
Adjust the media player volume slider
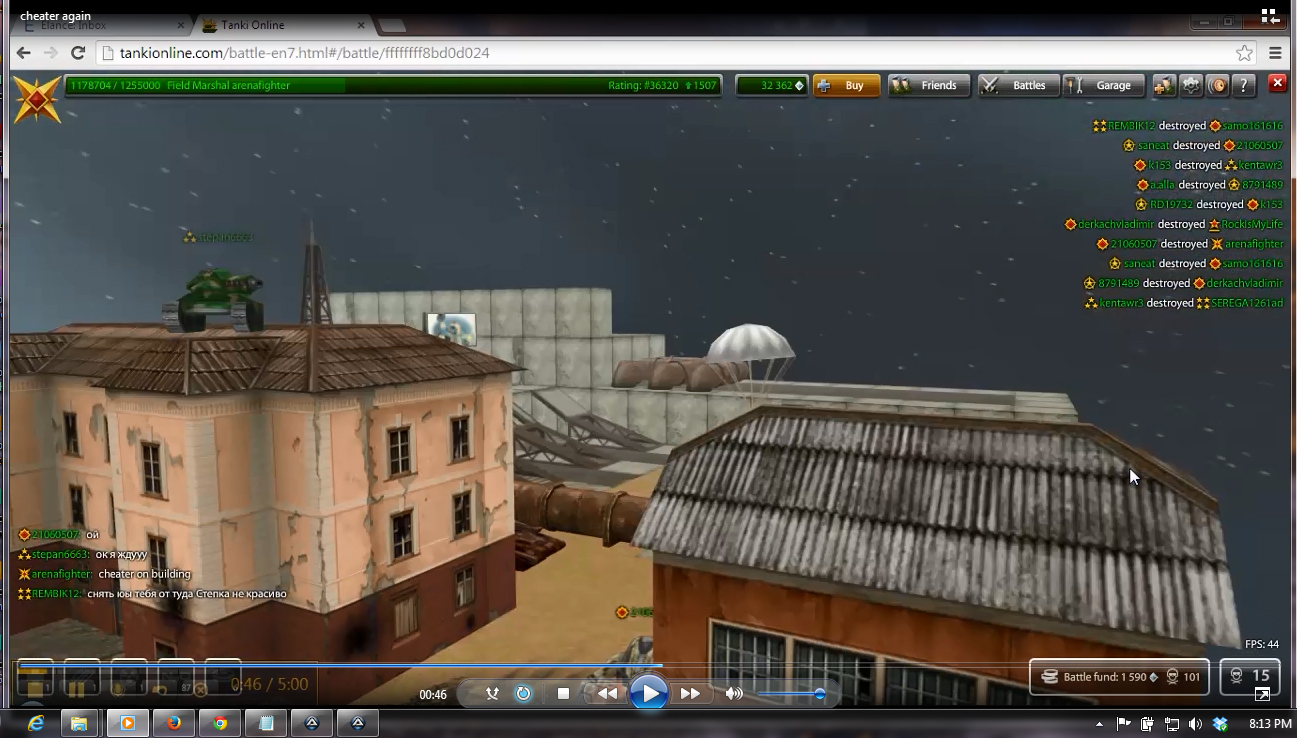[x=790, y=694]
